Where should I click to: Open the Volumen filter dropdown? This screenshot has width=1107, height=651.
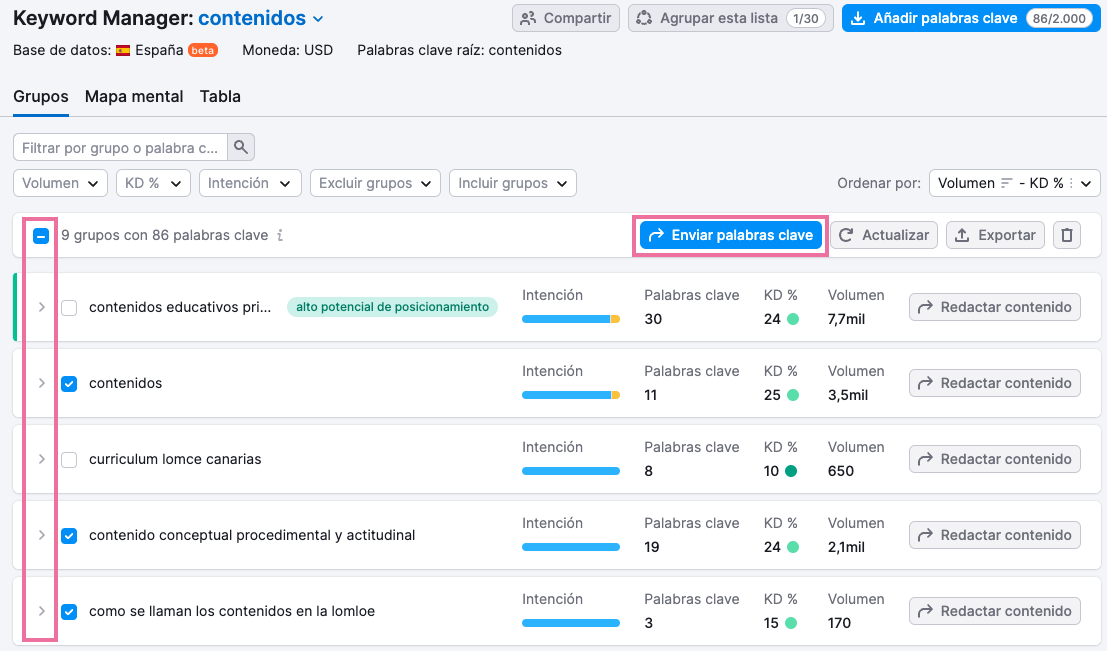pyautogui.click(x=60, y=183)
